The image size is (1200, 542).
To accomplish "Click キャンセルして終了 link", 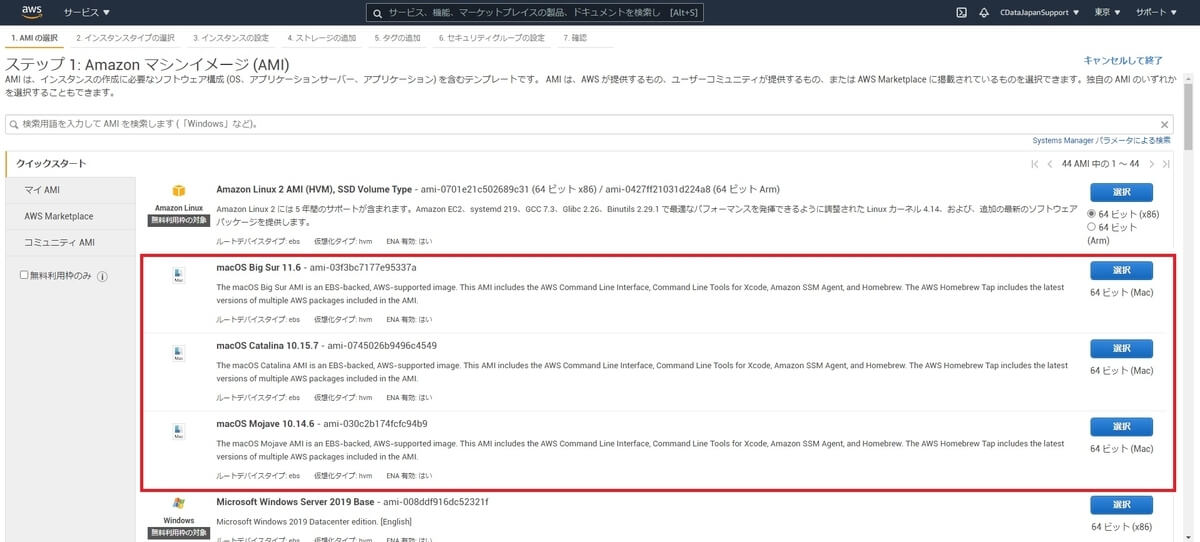I will (x=1123, y=61).
